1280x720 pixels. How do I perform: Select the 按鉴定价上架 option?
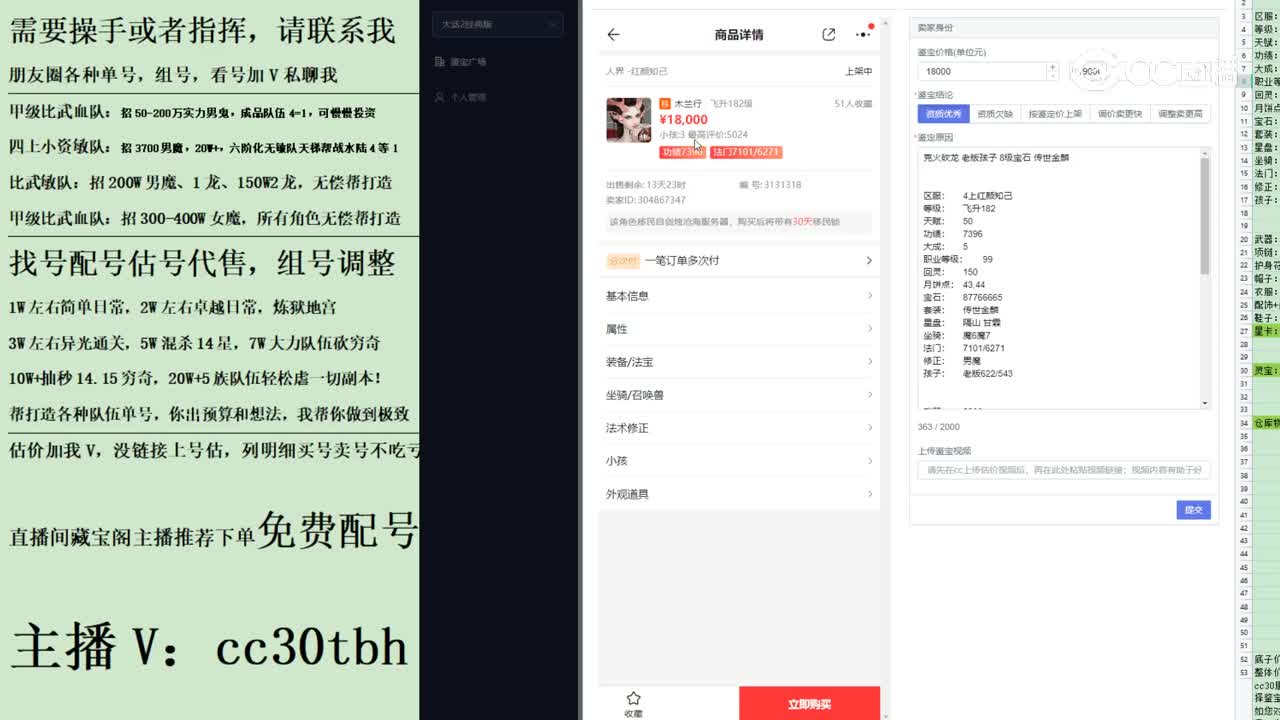pyautogui.click(x=1055, y=114)
